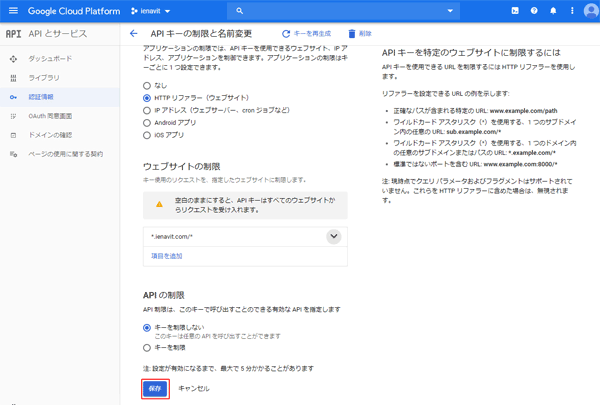
Task: Select IP アドレス radio option
Action: coord(147,111)
